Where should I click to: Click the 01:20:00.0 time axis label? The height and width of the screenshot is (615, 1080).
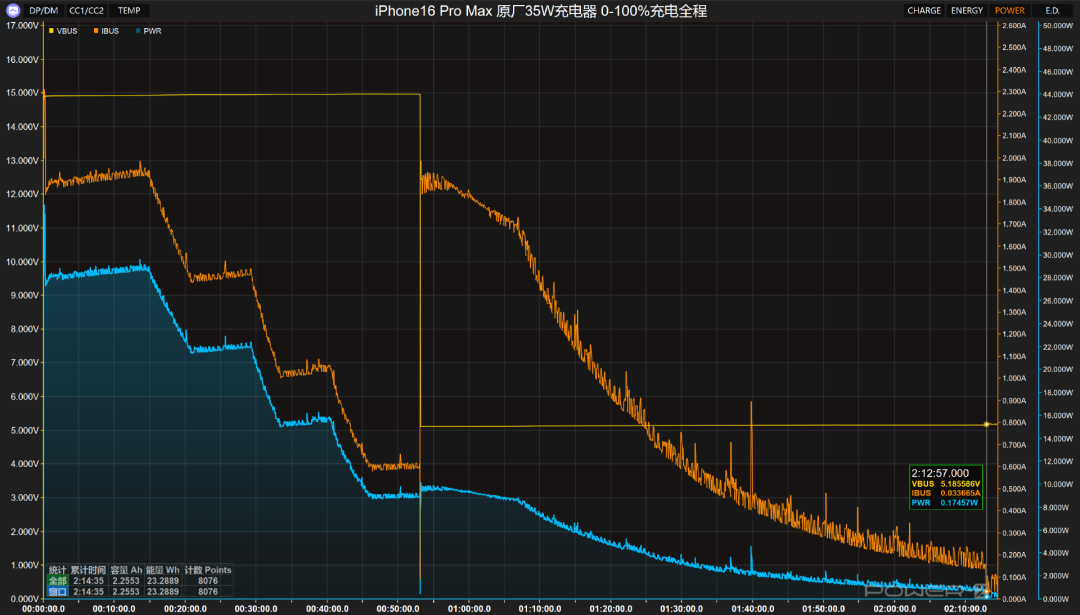coord(611,609)
